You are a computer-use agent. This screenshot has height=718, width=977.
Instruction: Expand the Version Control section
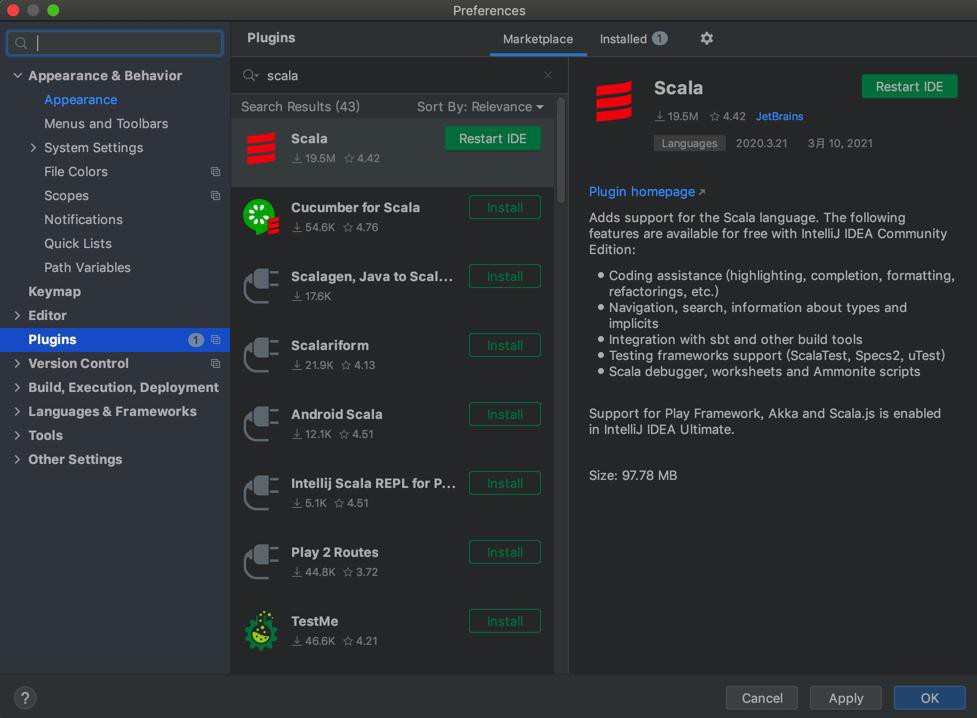pos(17,363)
